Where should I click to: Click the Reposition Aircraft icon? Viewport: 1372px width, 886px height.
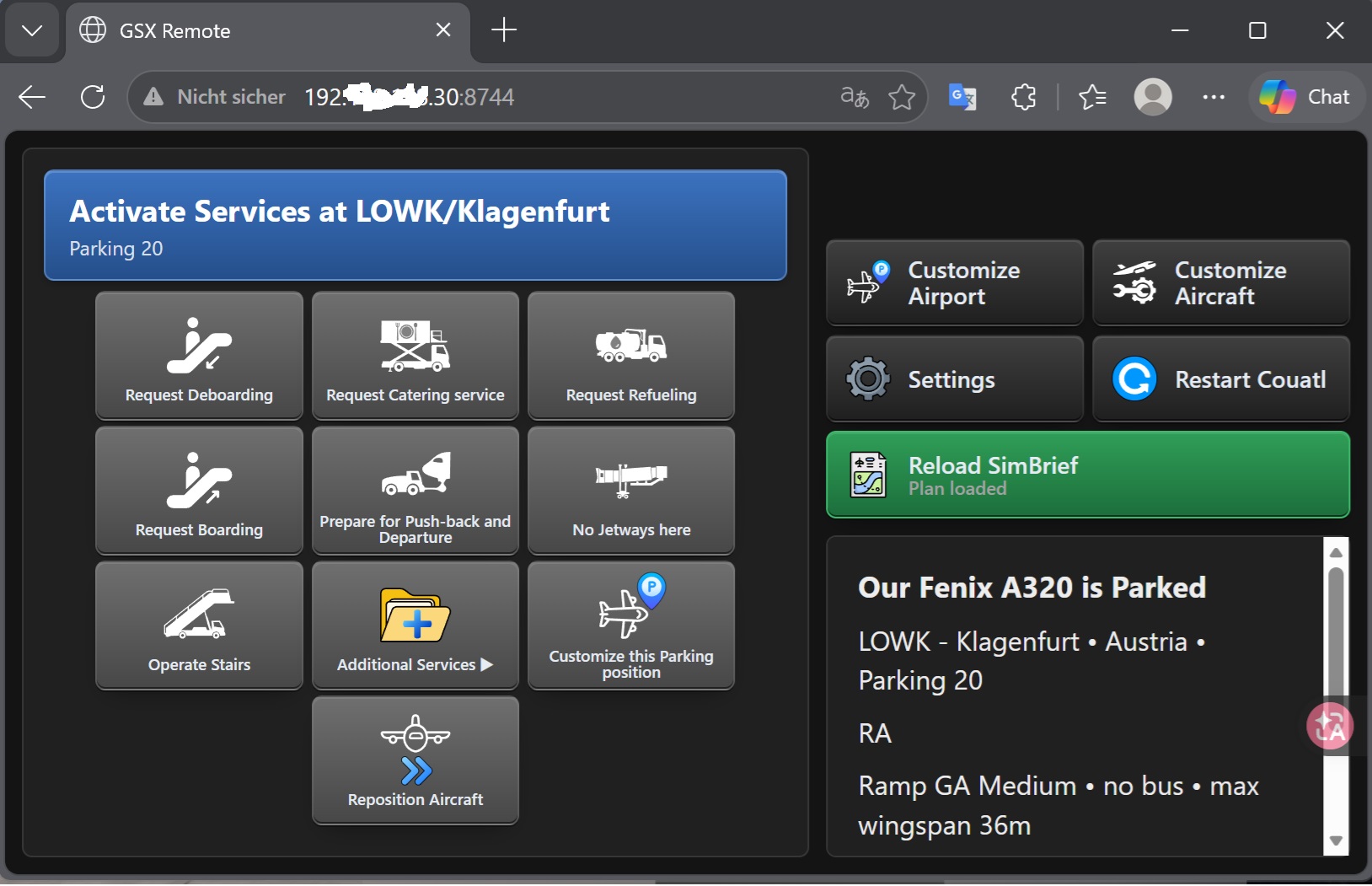[415, 749]
